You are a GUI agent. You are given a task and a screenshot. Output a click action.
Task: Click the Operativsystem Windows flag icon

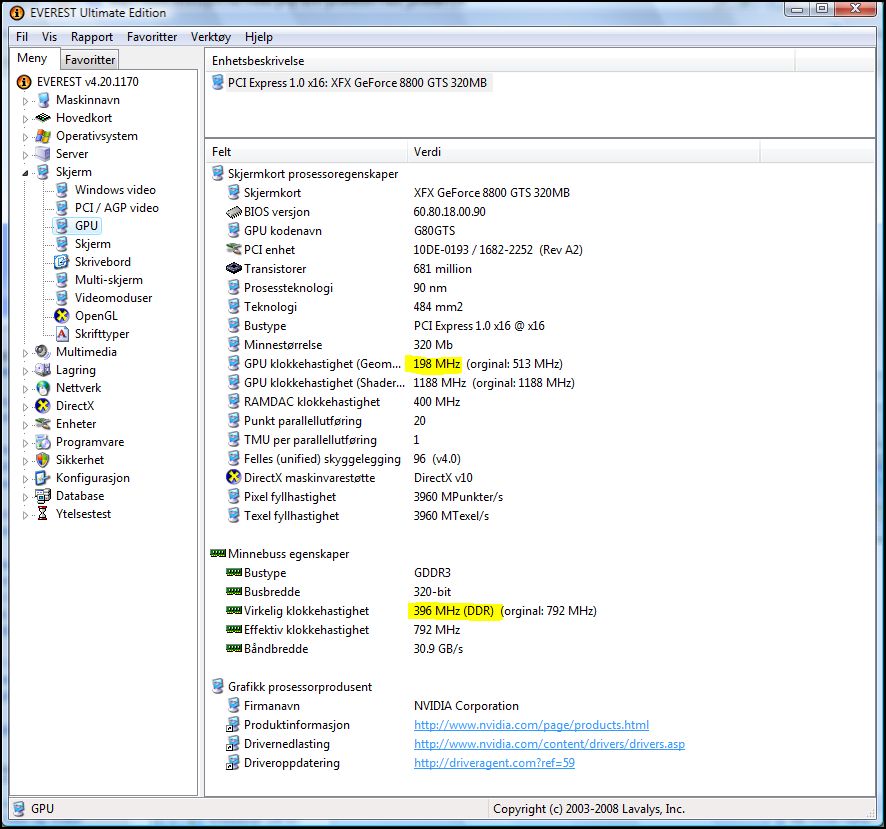tap(43, 136)
